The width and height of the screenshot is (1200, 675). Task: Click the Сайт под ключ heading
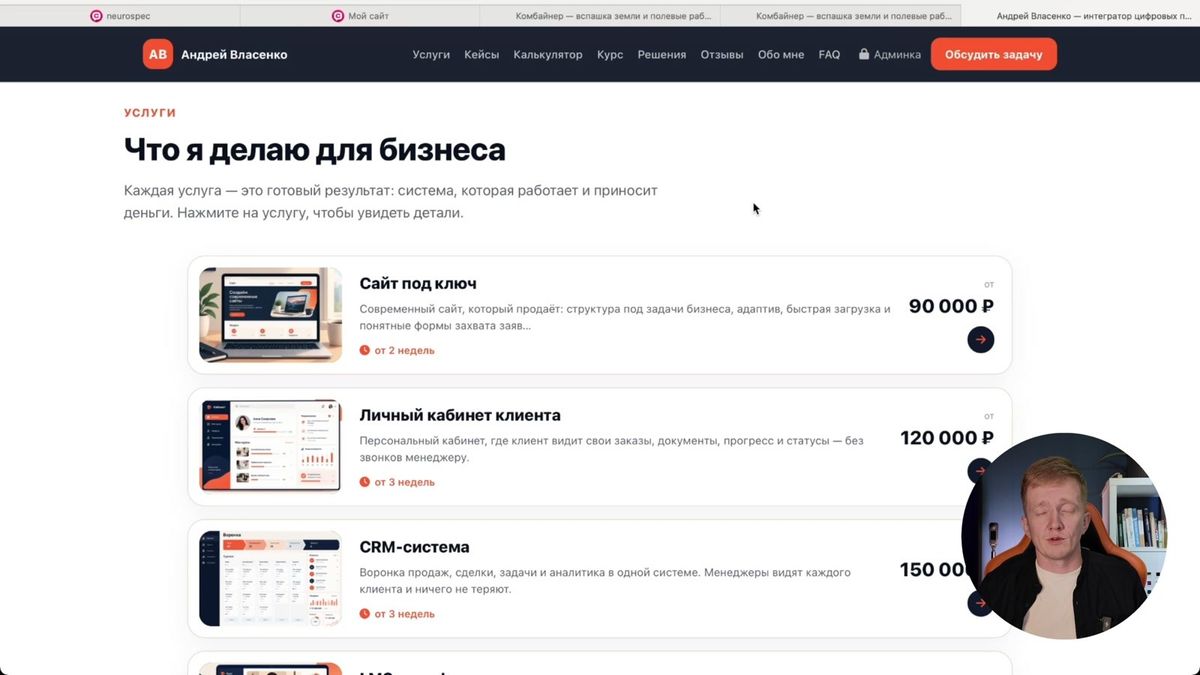[x=418, y=284]
